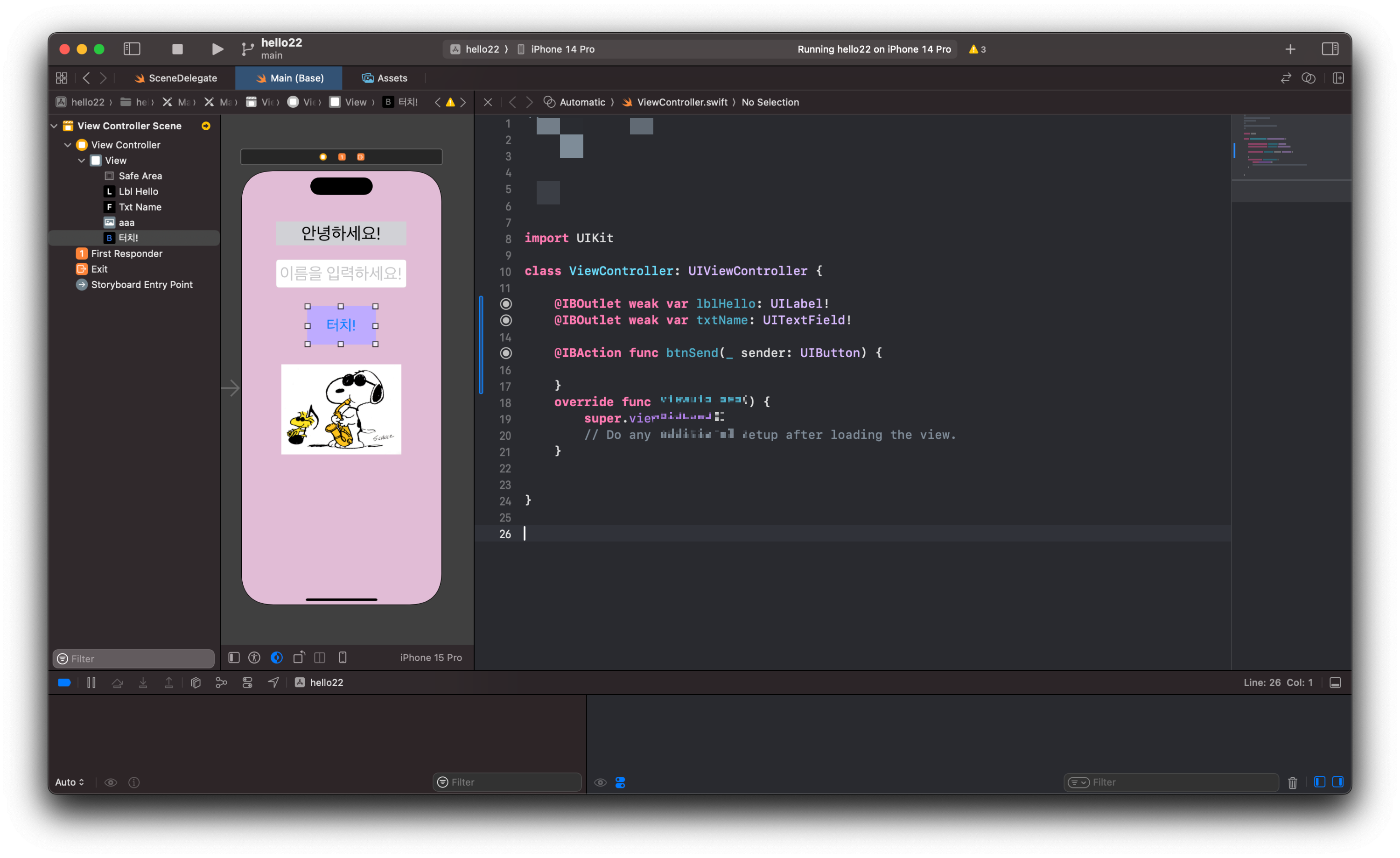Viewport: 1400px width, 858px height.
Task: Collapse the View Controller Scene disclosure
Action: point(55,126)
